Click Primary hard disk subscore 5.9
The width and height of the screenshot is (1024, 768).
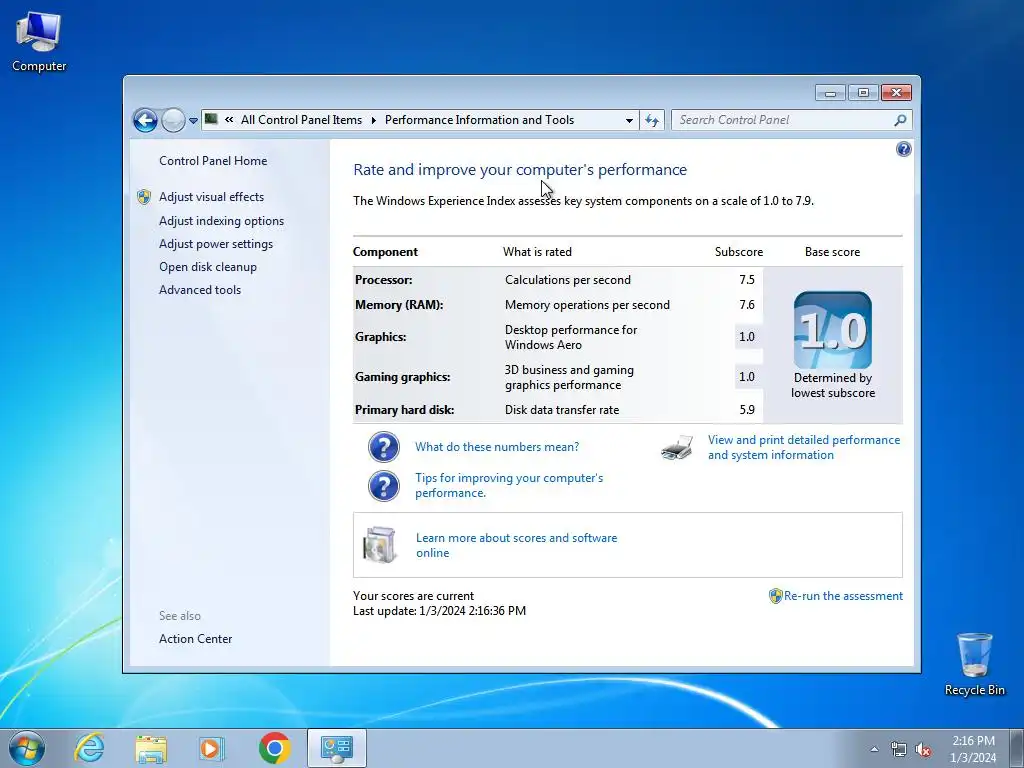746,410
